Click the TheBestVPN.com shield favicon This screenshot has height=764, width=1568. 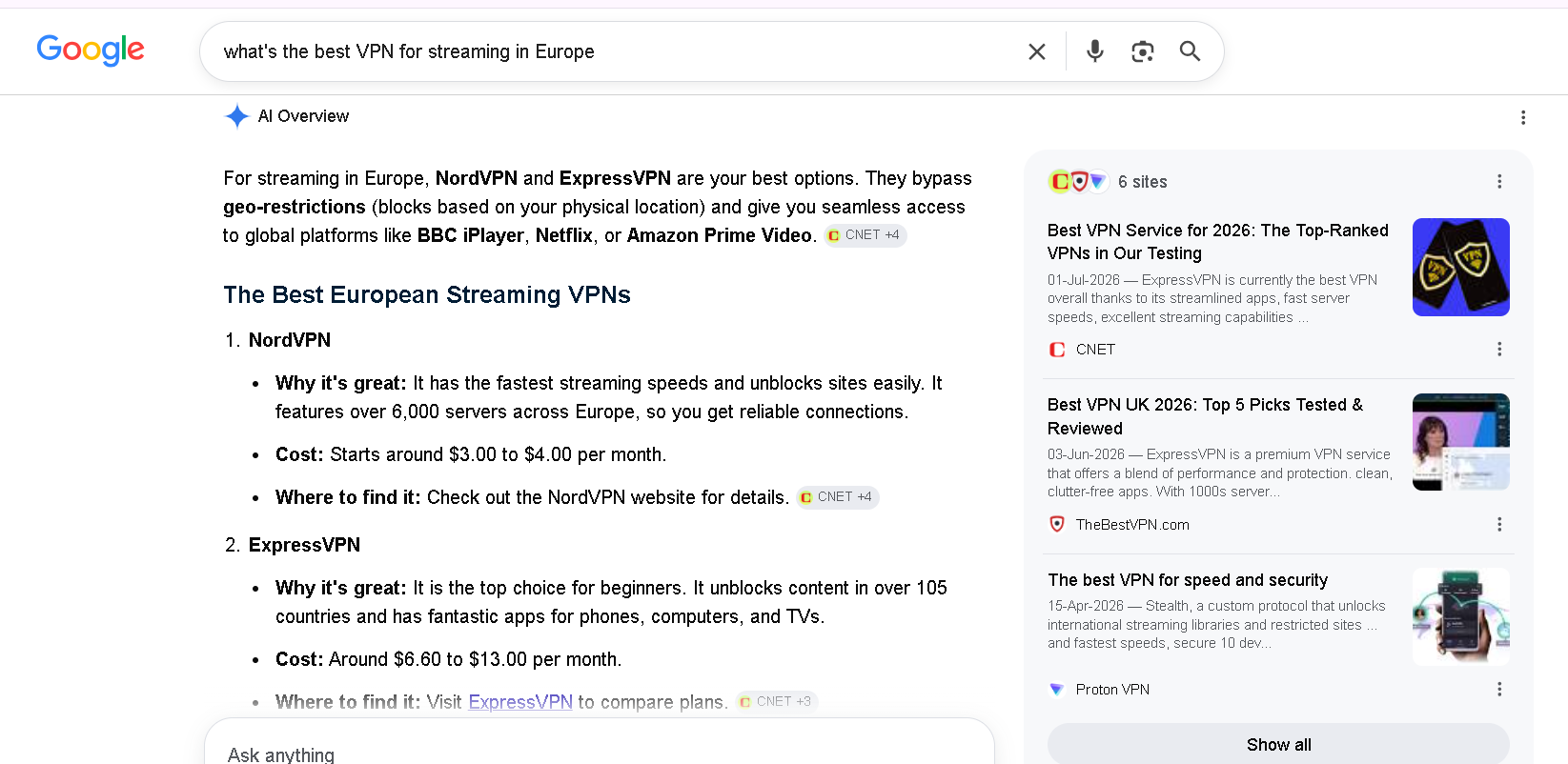[1057, 525]
